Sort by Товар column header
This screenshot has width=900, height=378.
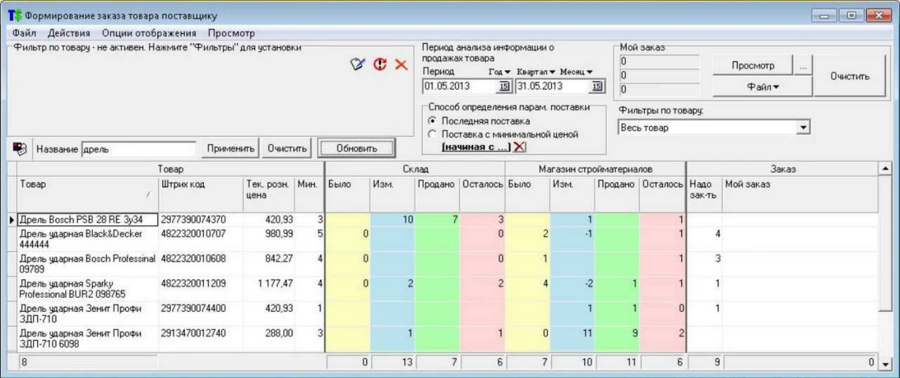click(88, 194)
